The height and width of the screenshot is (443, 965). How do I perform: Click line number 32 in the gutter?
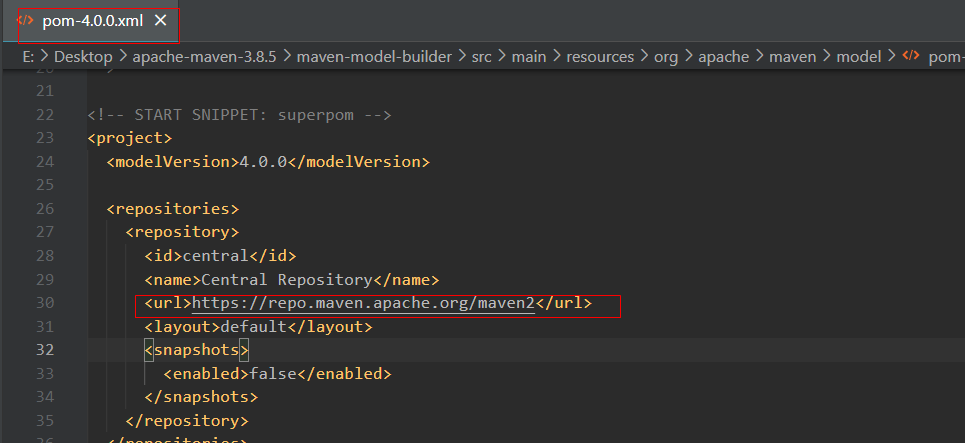click(x=44, y=350)
